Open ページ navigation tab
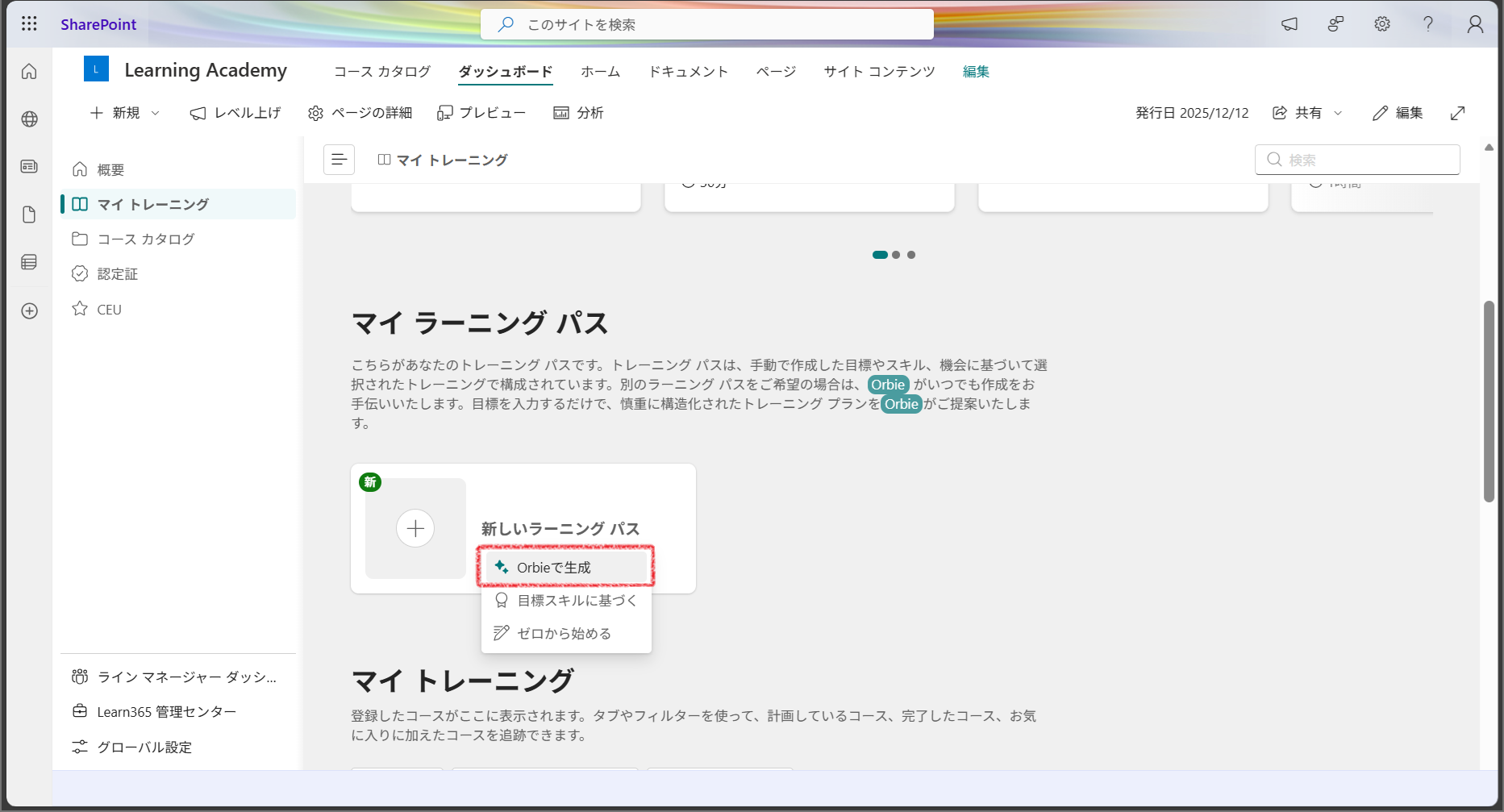1504x812 pixels. (x=776, y=72)
